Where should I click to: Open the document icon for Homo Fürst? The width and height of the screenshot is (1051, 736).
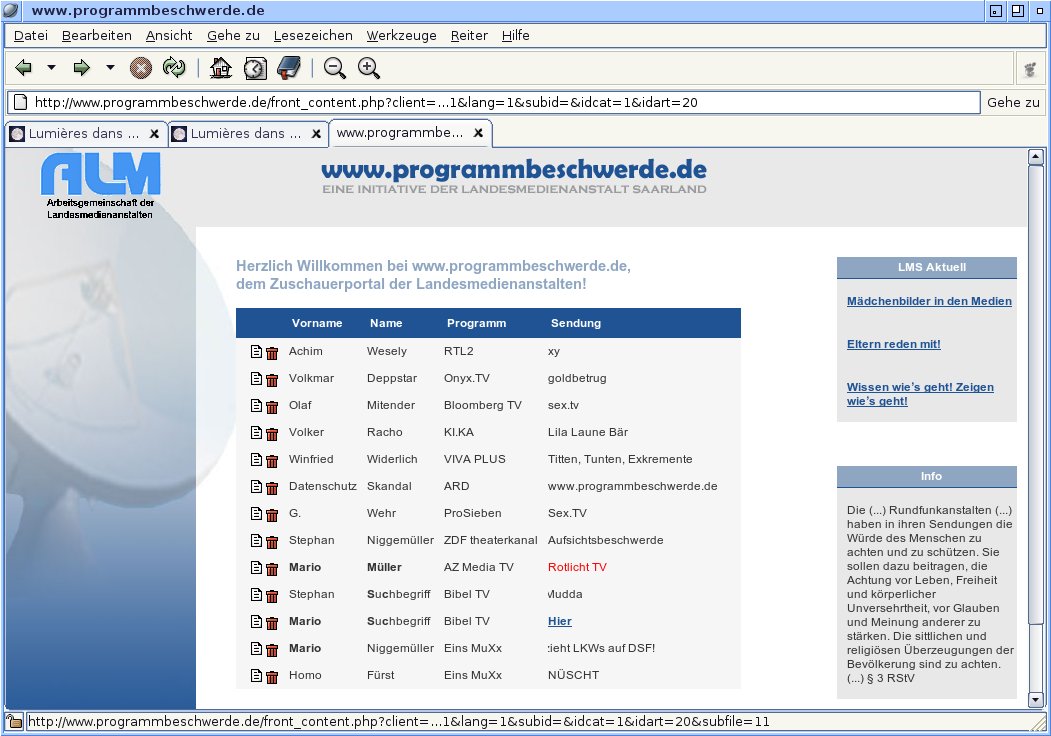[x=256, y=675]
